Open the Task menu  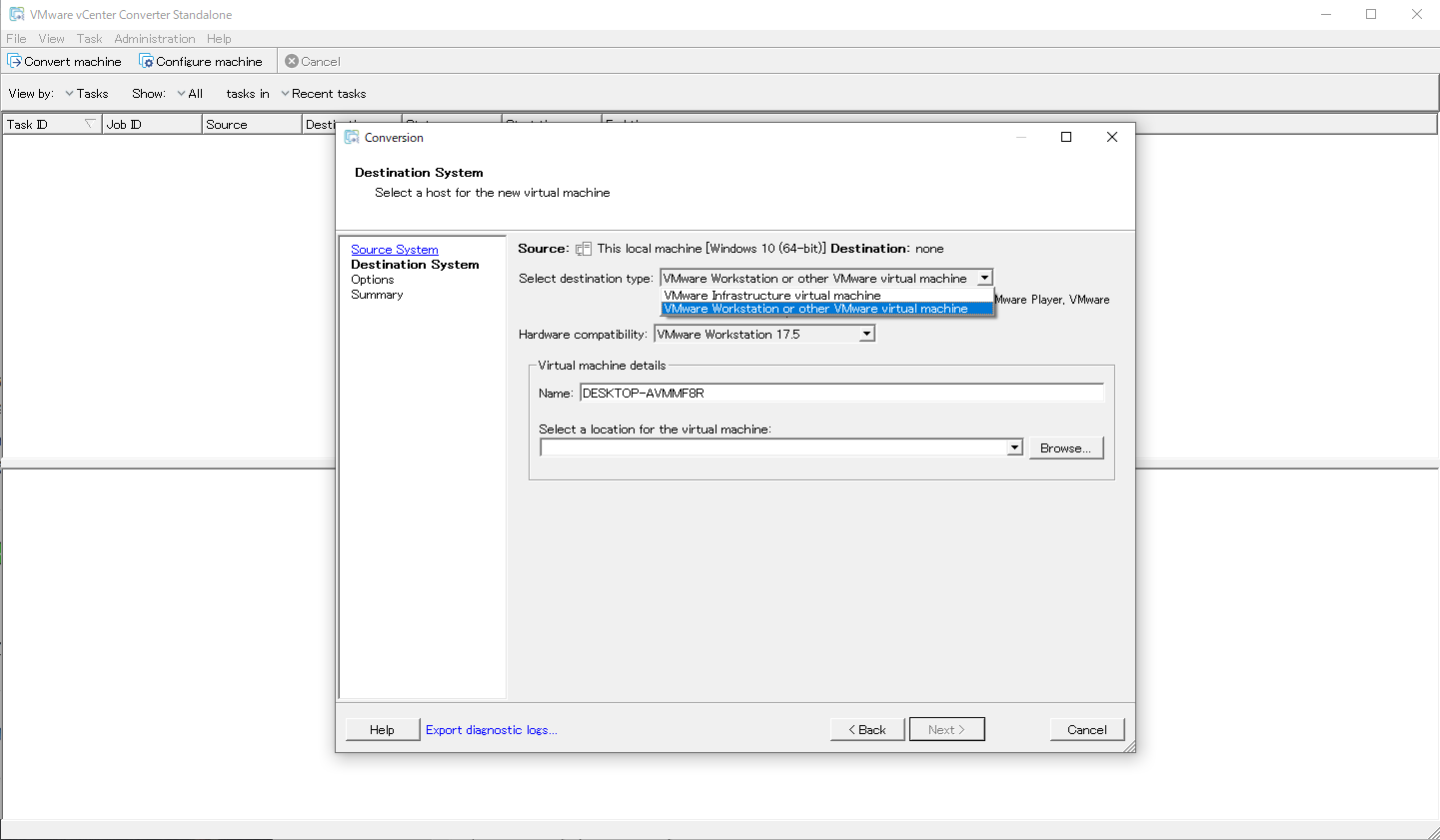click(89, 39)
